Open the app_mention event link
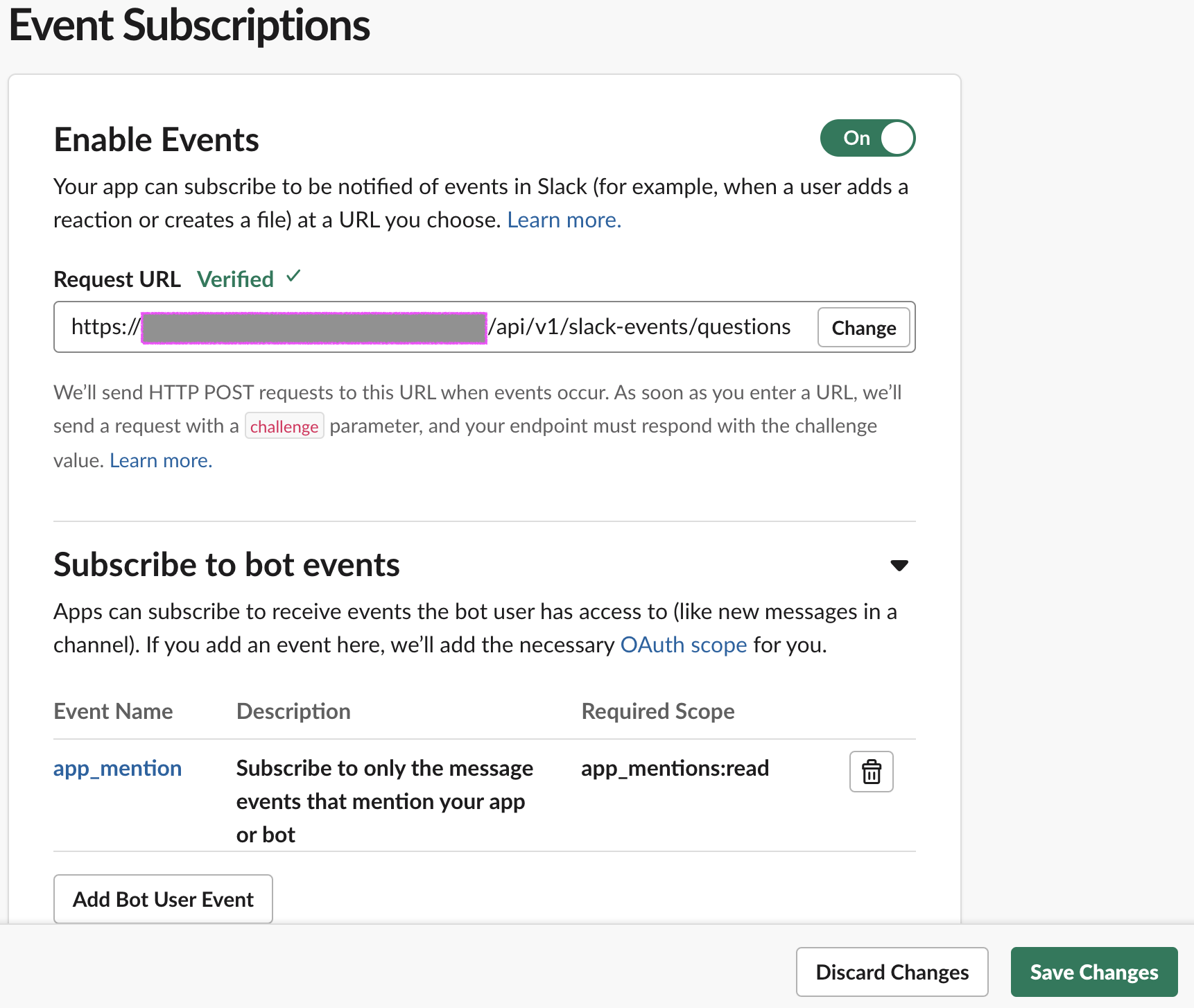The height and width of the screenshot is (1008, 1194). (x=117, y=768)
